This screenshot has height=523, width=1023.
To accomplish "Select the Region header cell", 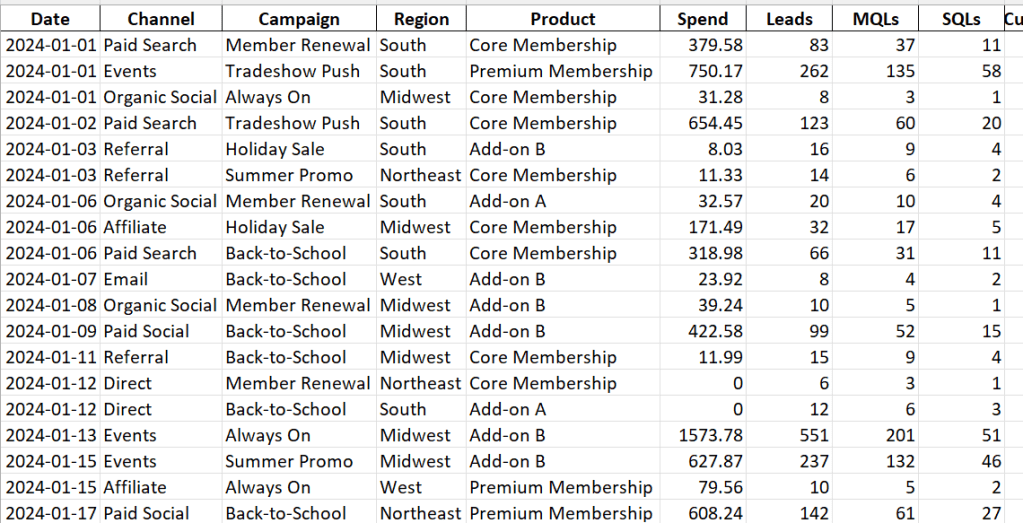I will pos(421,19).
